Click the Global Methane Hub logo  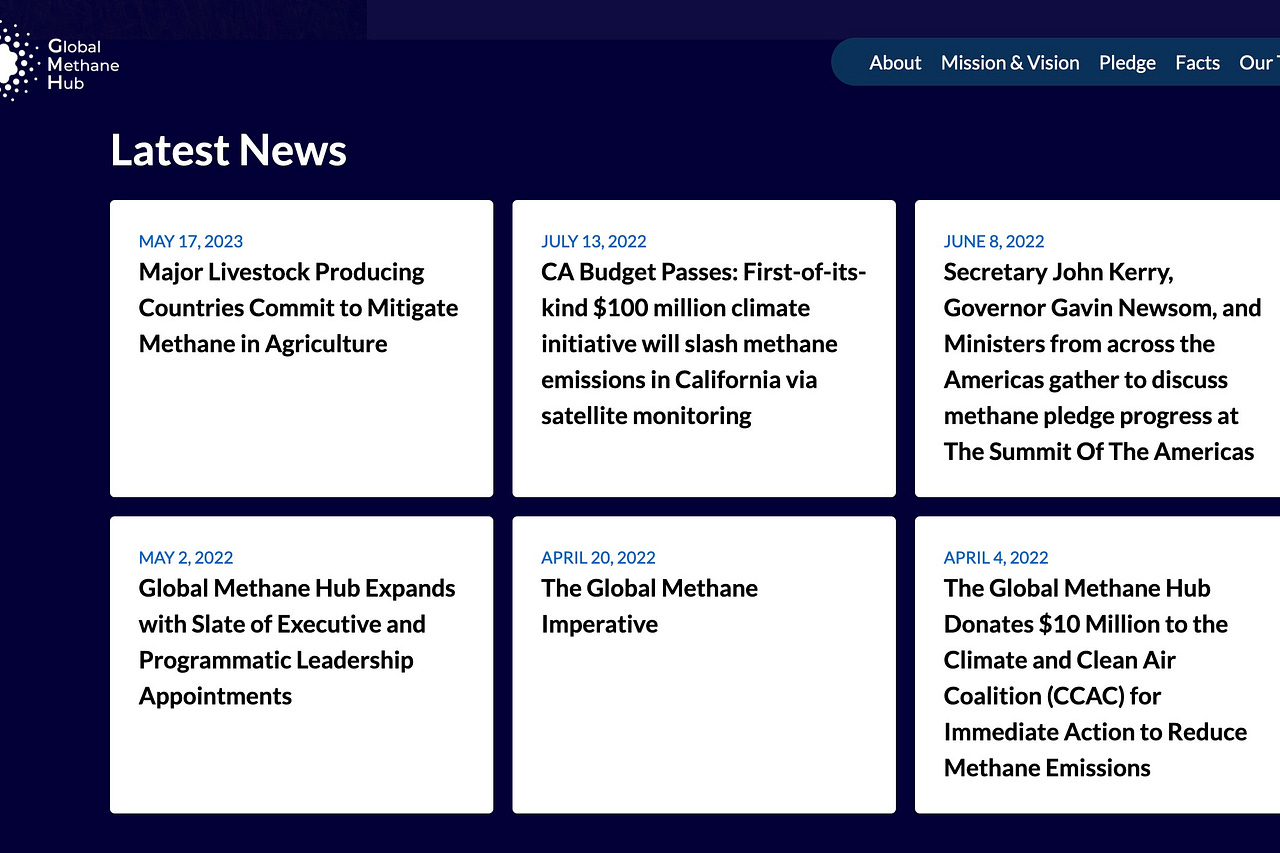pyautogui.click(x=59, y=63)
